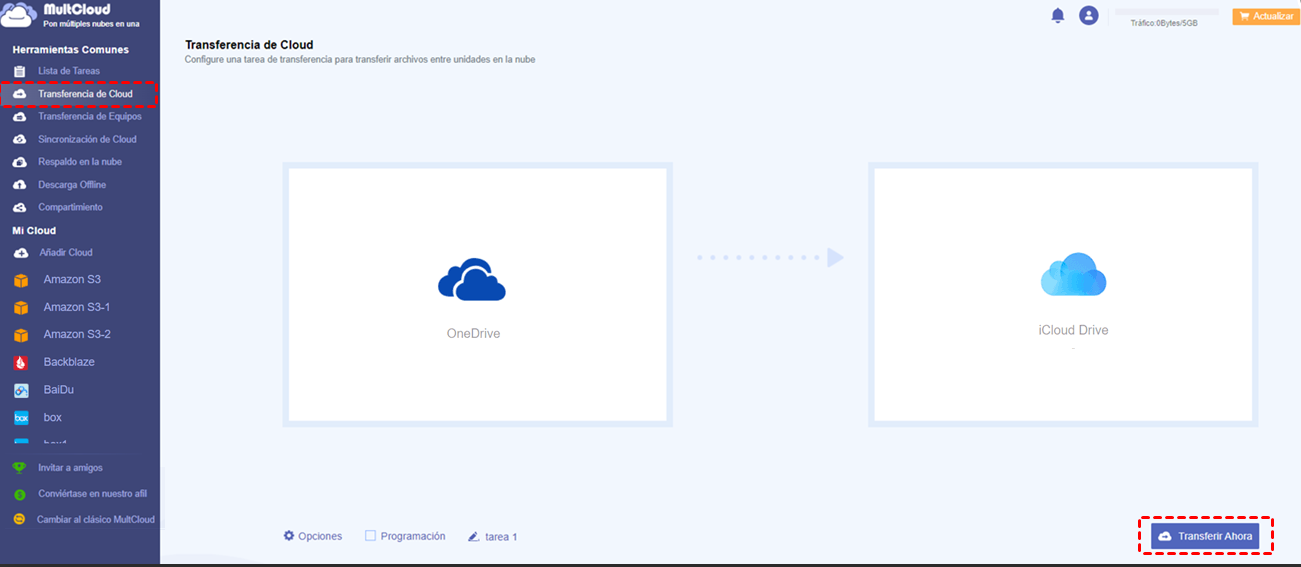Click the iCloud Drive cloud icon

(x=1073, y=275)
